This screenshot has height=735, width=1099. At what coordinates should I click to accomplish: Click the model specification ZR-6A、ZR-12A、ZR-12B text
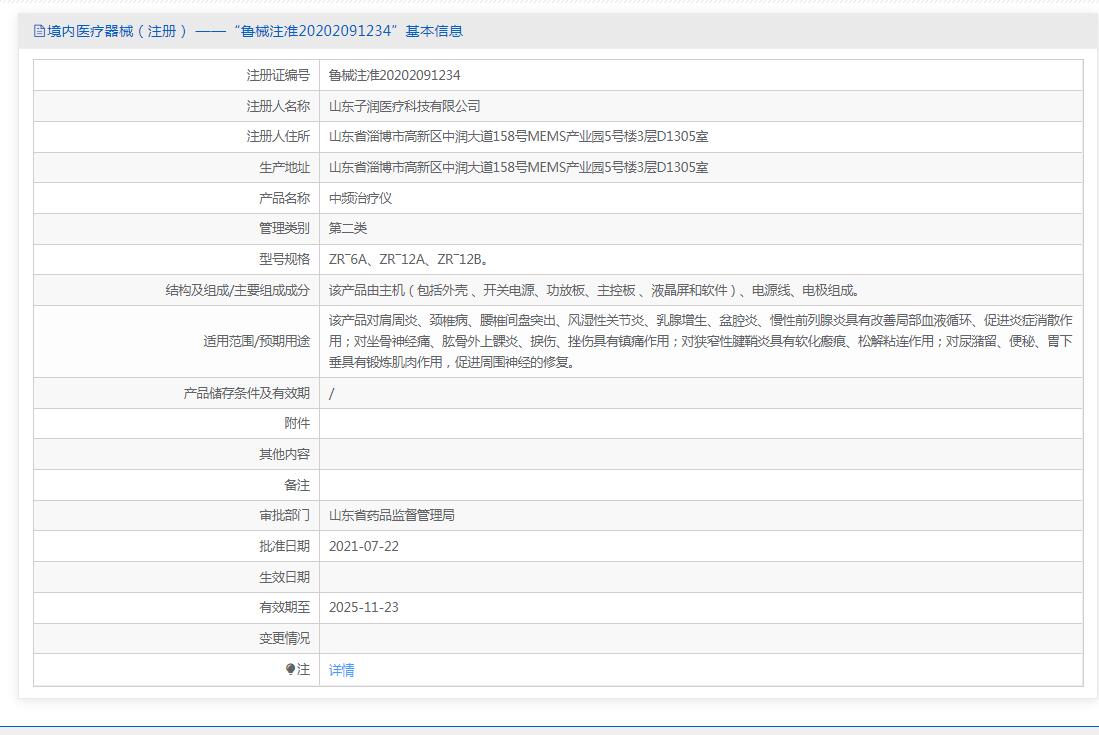(x=408, y=259)
